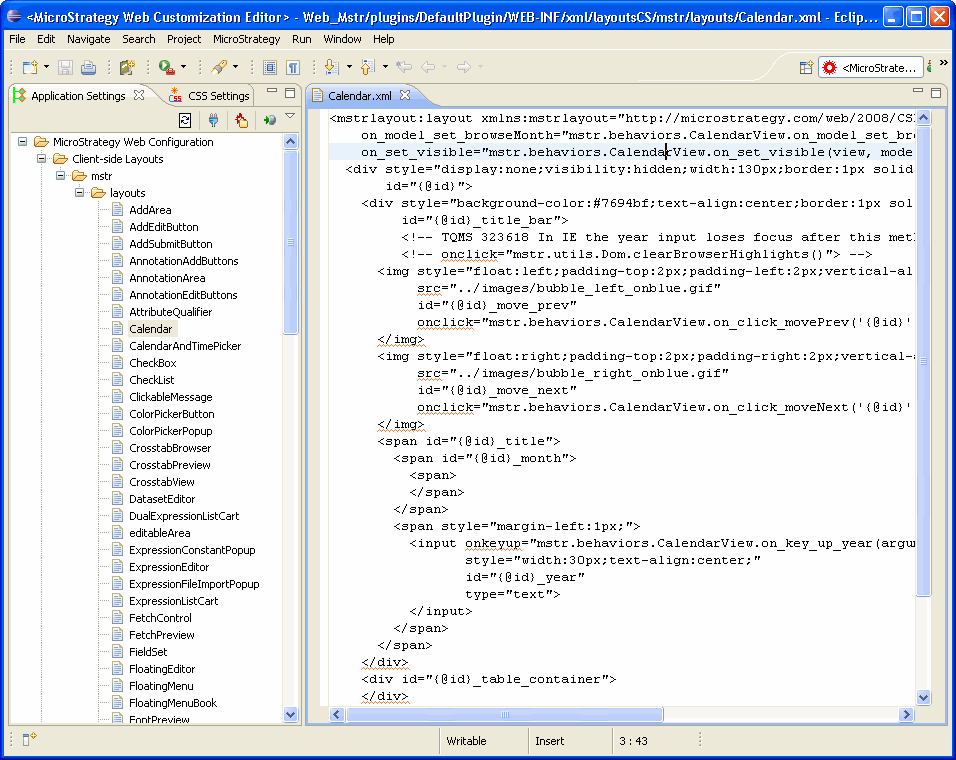Collapse the Client-side Layouts node
The width and height of the screenshot is (956, 760).
(x=41, y=158)
